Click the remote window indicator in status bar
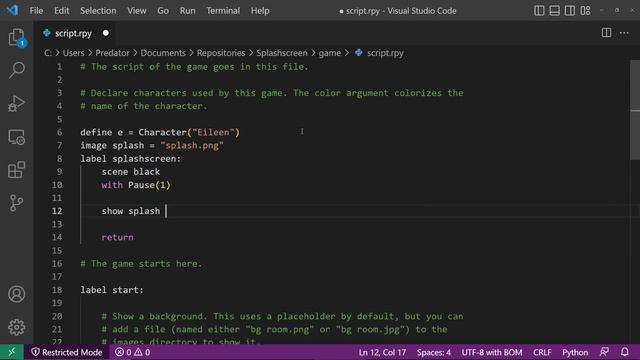The image size is (640, 360). point(12,352)
